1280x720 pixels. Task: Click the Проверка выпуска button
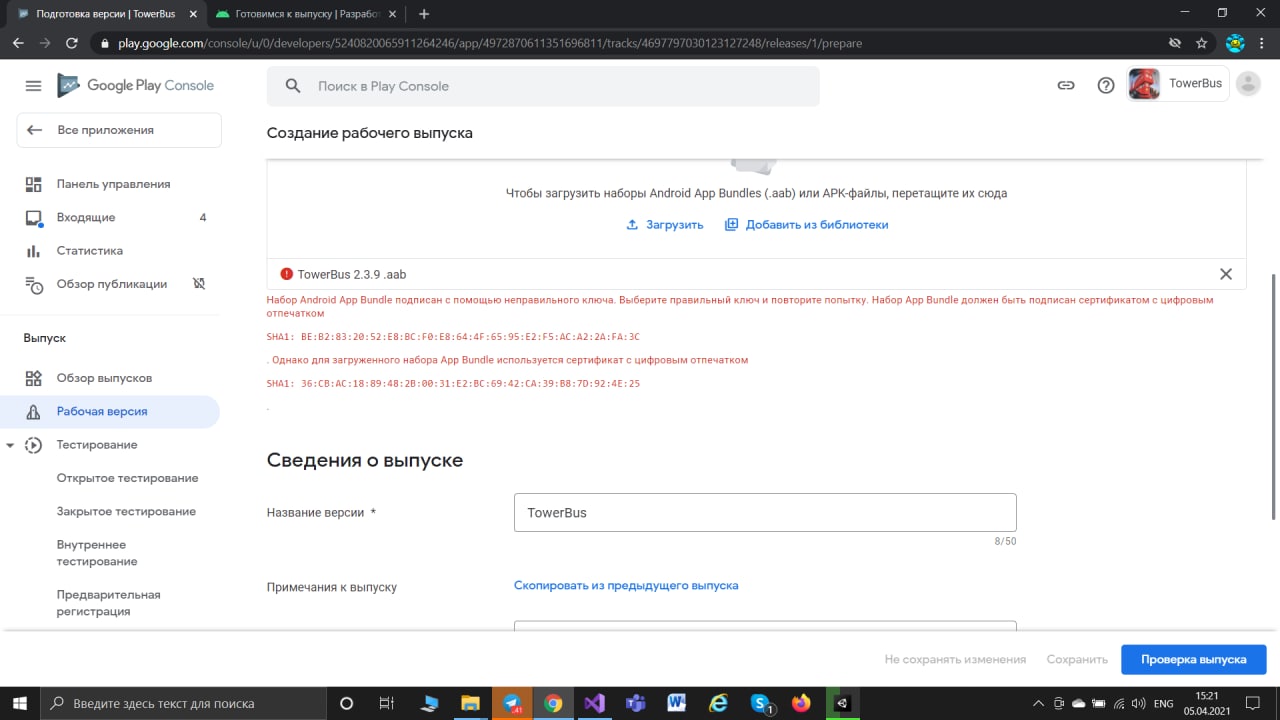pyautogui.click(x=1194, y=659)
